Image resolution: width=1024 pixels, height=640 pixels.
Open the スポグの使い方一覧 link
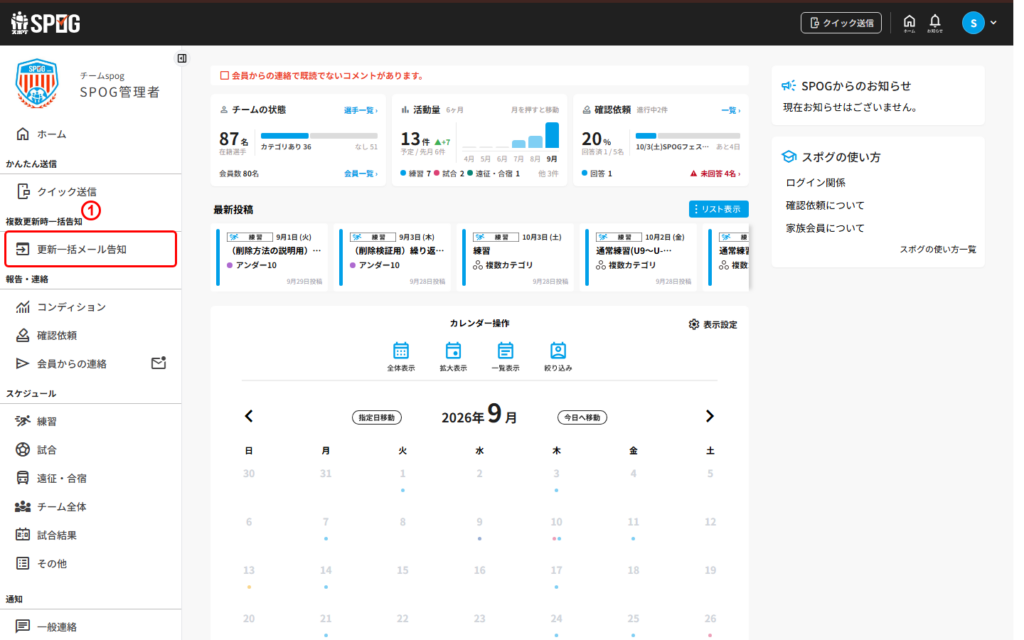point(938,249)
